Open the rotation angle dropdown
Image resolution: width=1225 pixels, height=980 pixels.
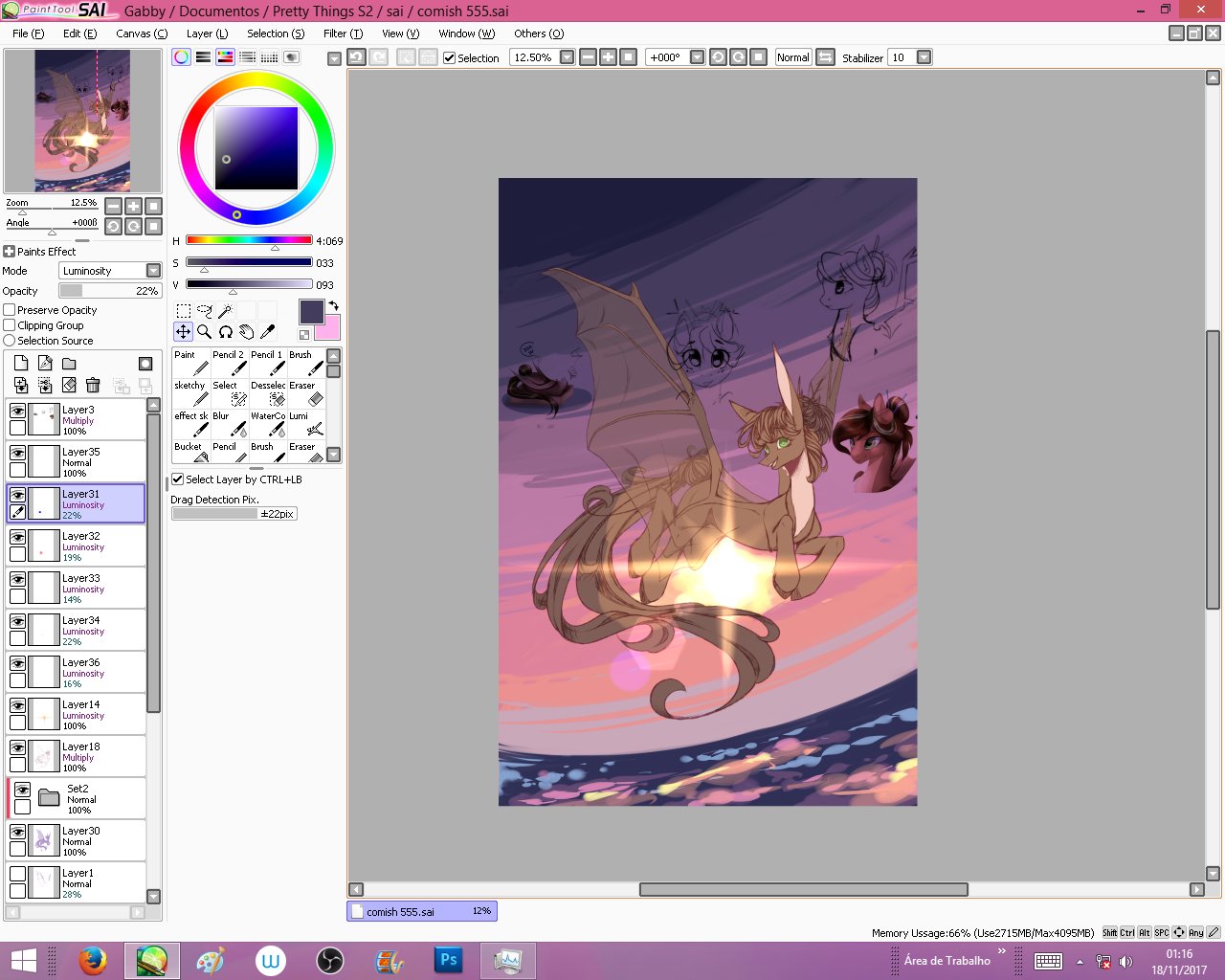point(697,57)
